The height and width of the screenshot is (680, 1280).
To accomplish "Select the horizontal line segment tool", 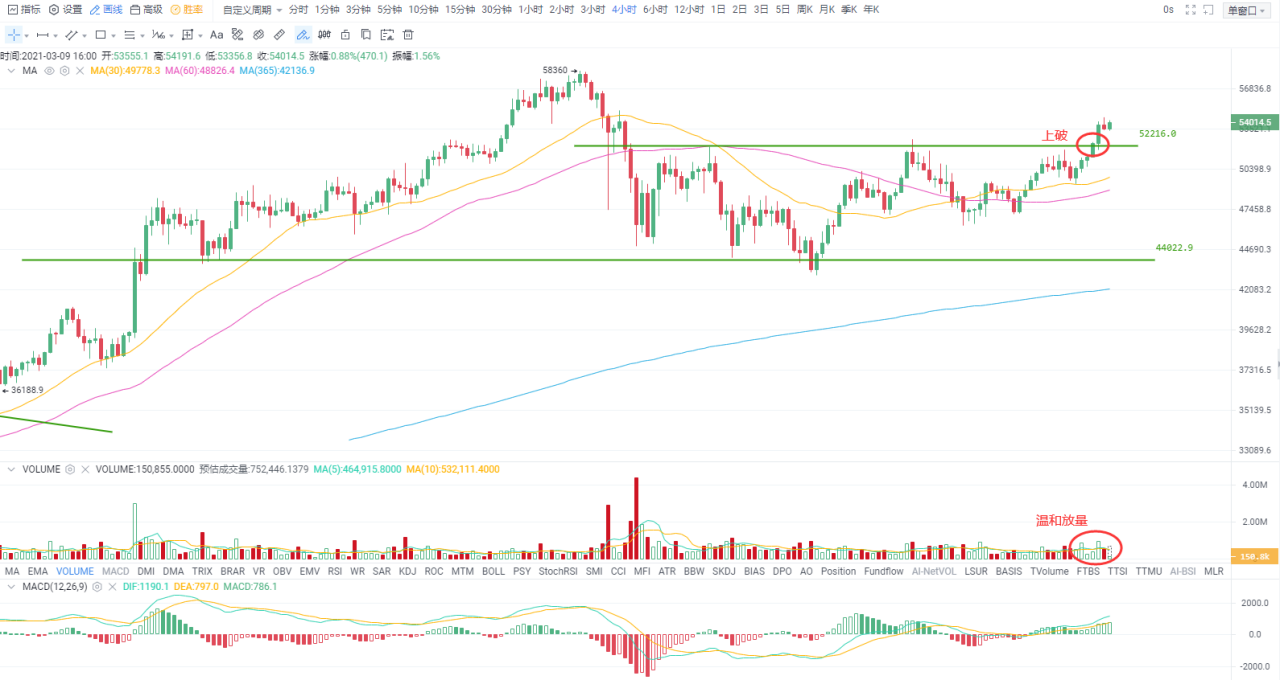I will point(43,35).
